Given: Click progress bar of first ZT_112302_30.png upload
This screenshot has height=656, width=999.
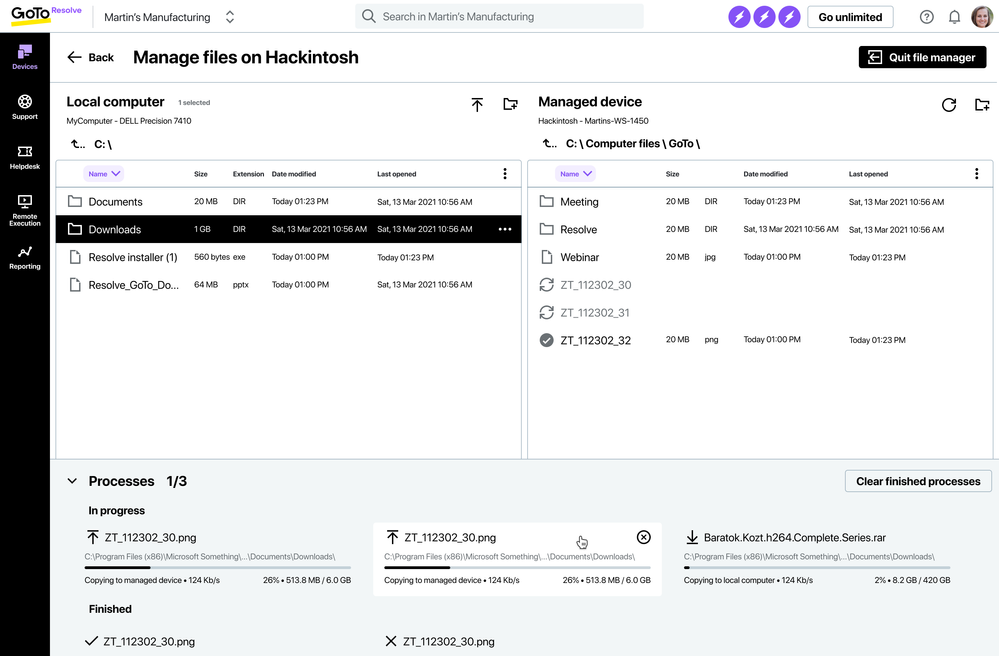Looking at the screenshot, I should pos(217,567).
